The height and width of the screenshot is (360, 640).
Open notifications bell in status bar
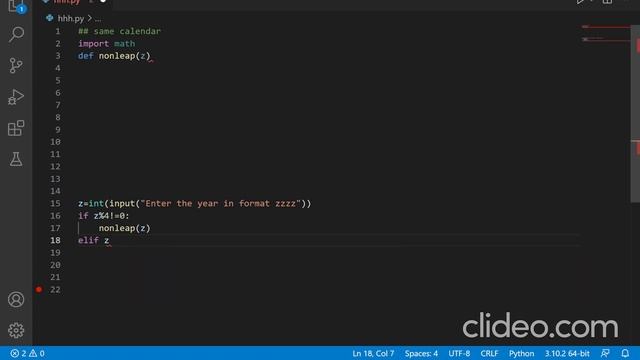[625, 353]
